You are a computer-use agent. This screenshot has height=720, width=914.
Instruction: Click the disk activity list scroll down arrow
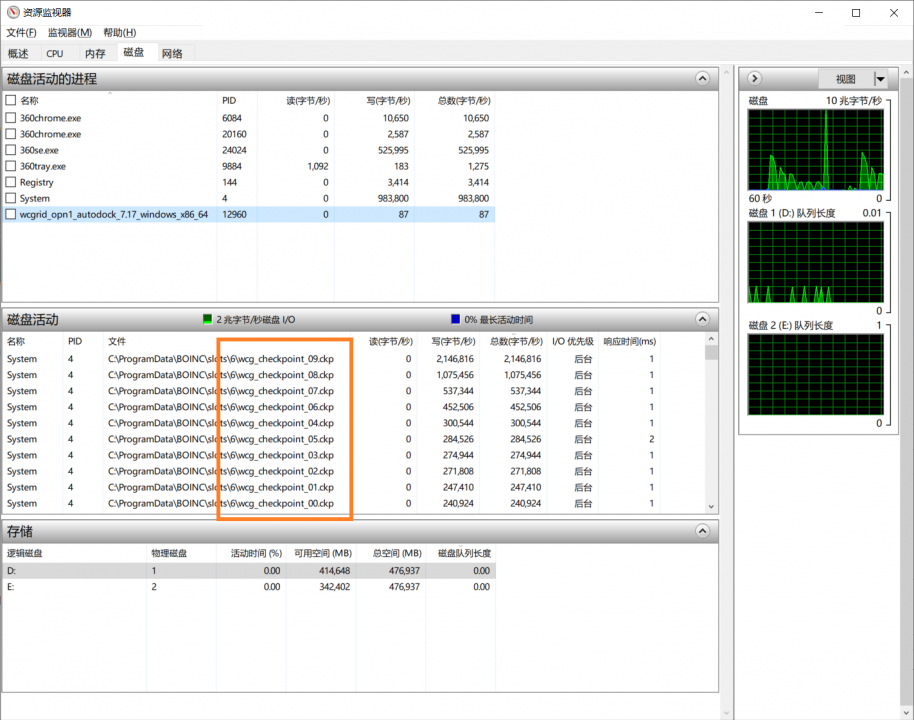click(711, 507)
